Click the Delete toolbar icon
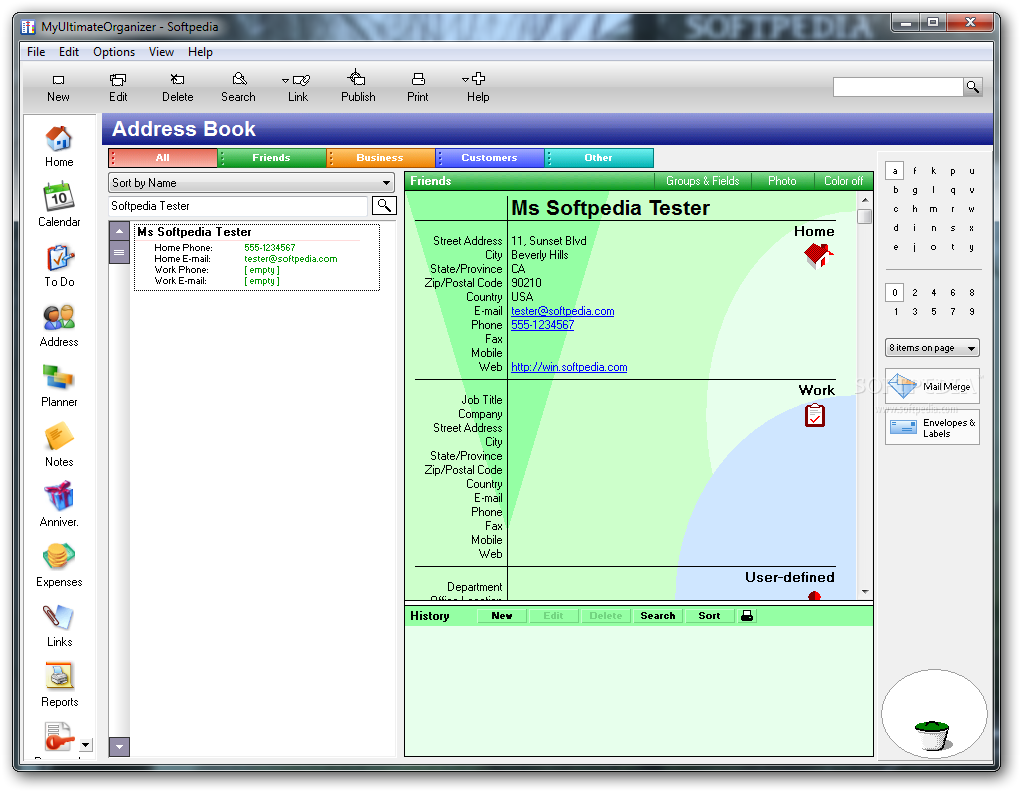This screenshot has width=1021, height=792. pyautogui.click(x=177, y=87)
